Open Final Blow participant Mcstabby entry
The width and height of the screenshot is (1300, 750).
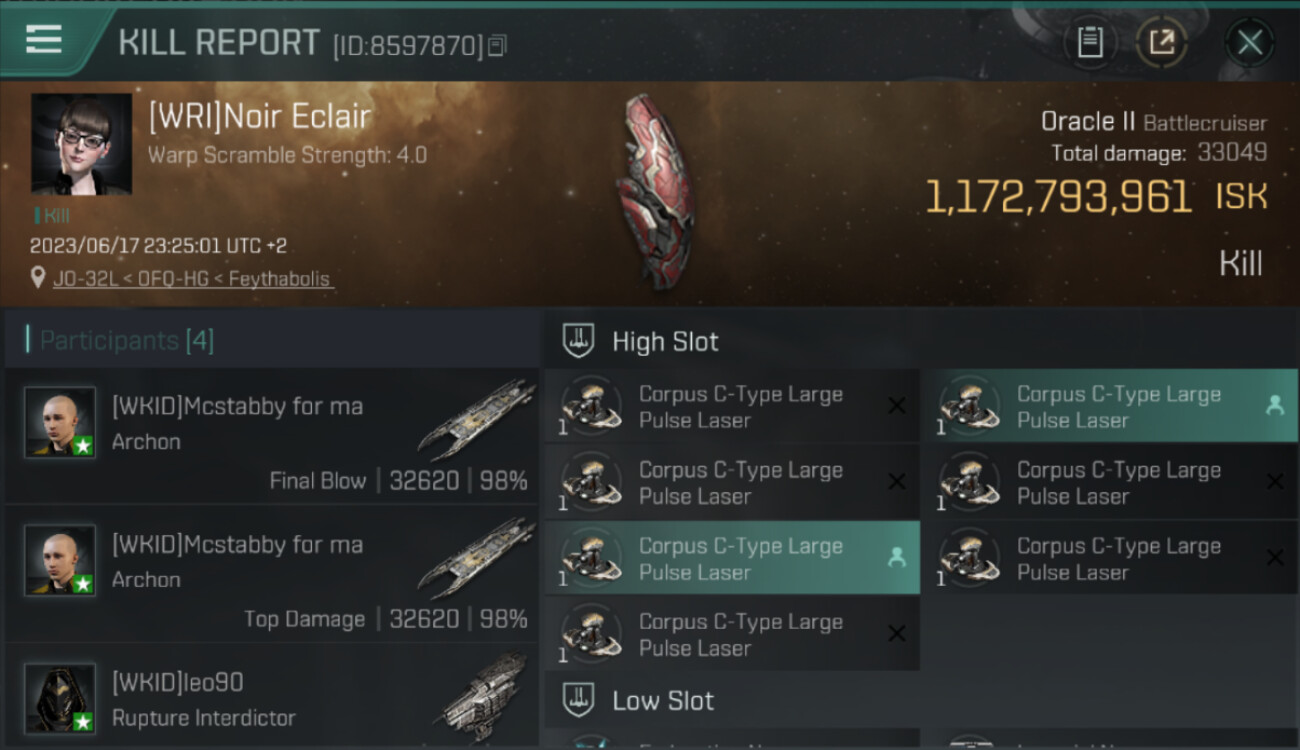[x=272, y=436]
